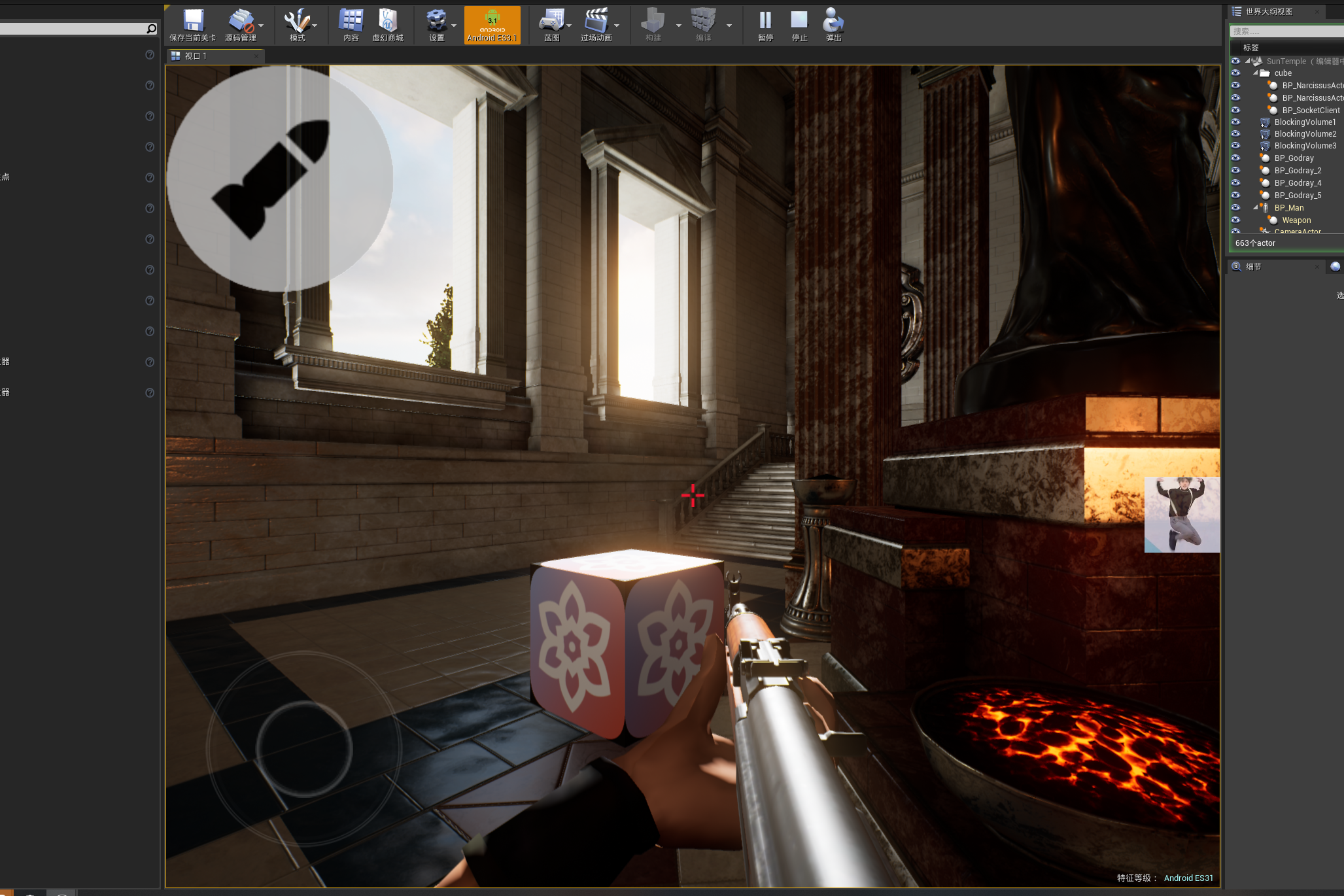Open the Settings (设置) gear icon

pos(436,21)
